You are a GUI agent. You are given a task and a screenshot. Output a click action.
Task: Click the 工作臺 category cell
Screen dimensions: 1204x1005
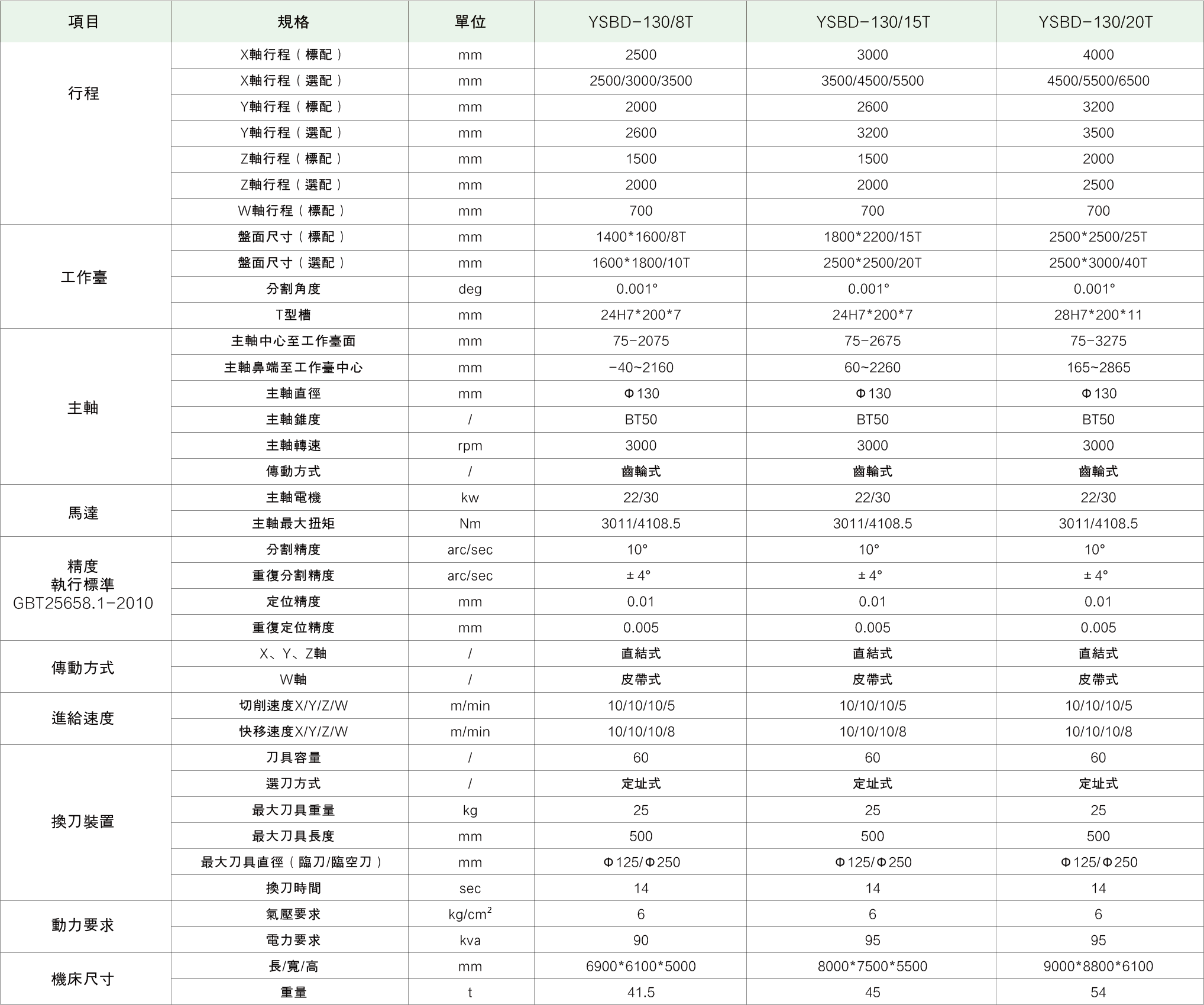(83, 277)
